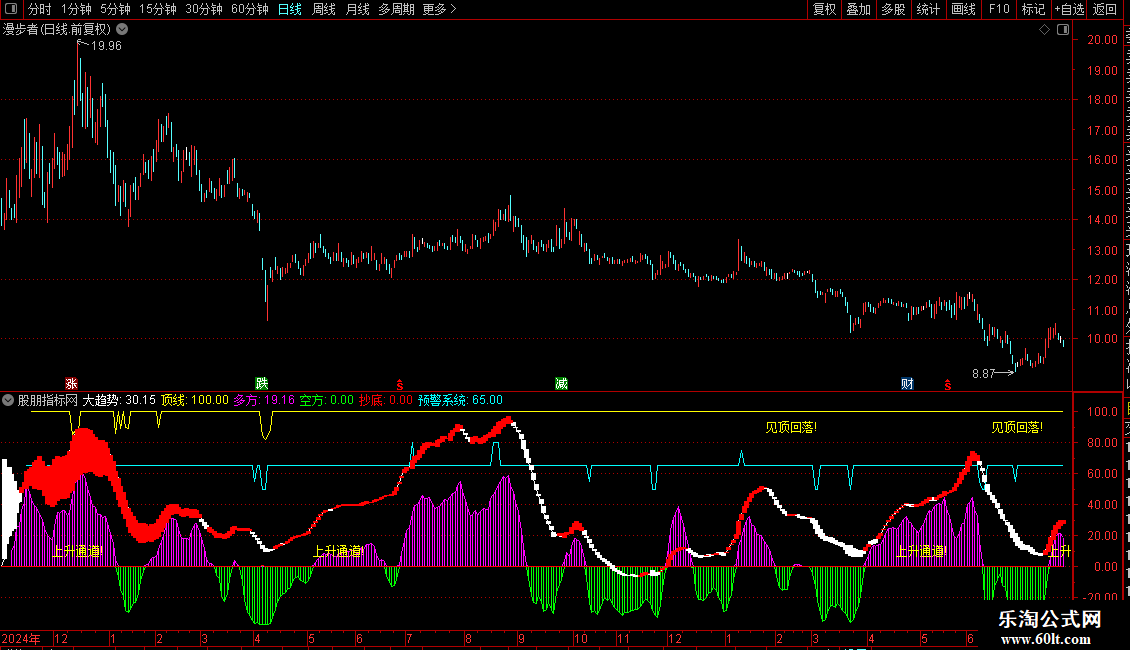Open the 股朋指标网 indicator dropdown

[8, 400]
